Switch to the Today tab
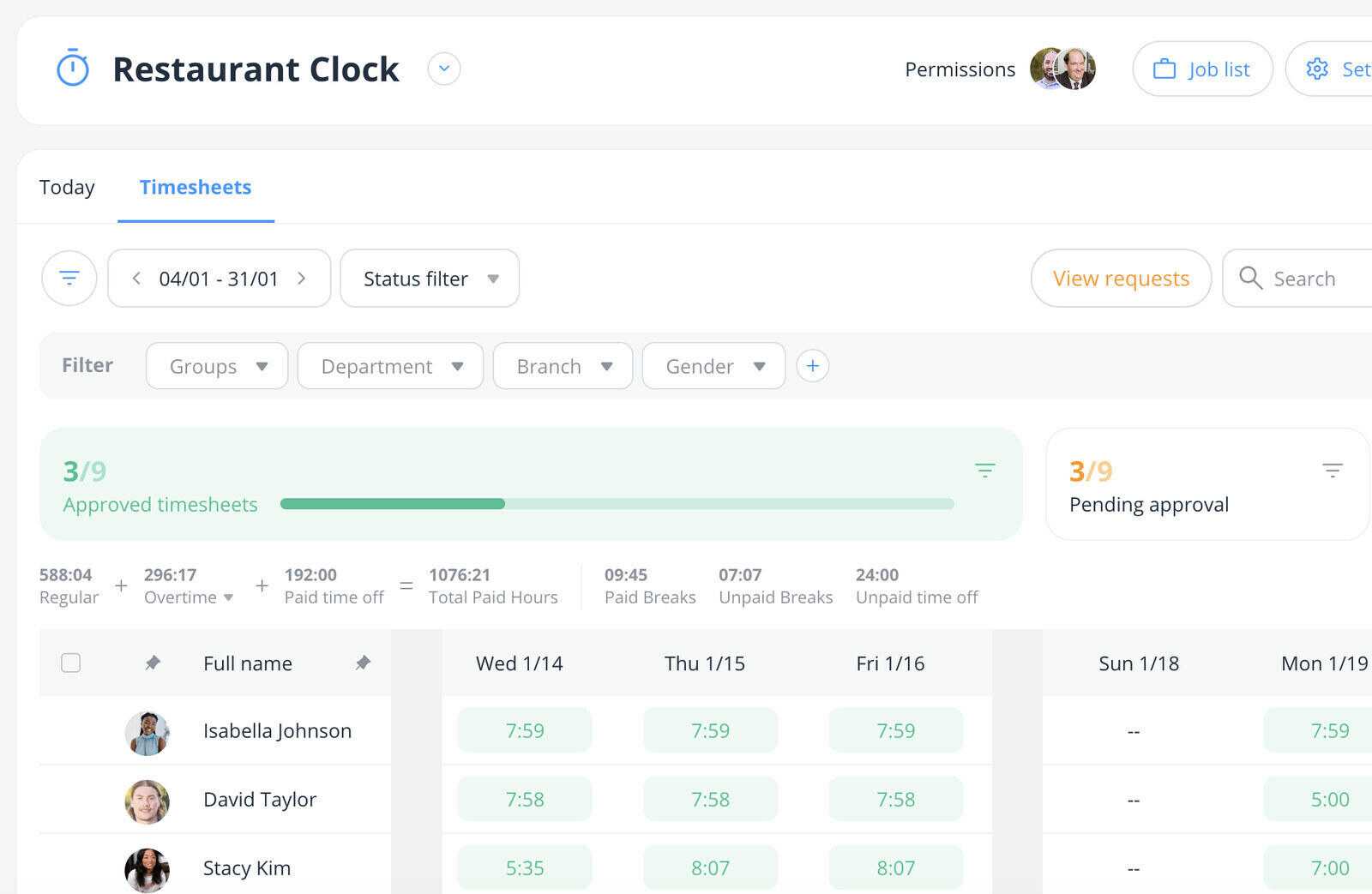The height and width of the screenshot is (894, 1372). [x=67, y=187]
